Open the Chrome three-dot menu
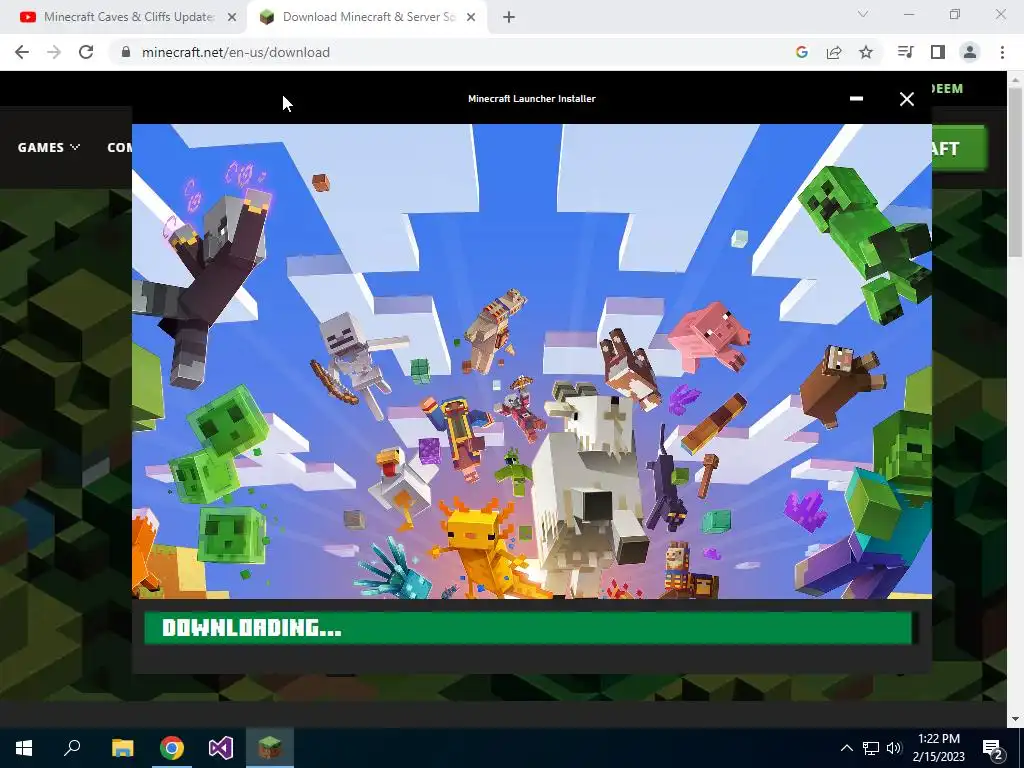 pyautogui.click(x=1002, y=52)
